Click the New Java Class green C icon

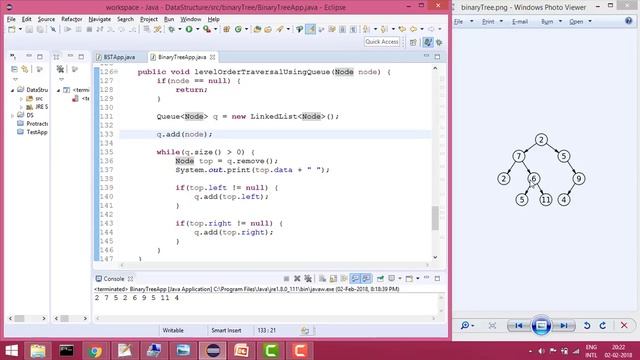click(238, 29)
